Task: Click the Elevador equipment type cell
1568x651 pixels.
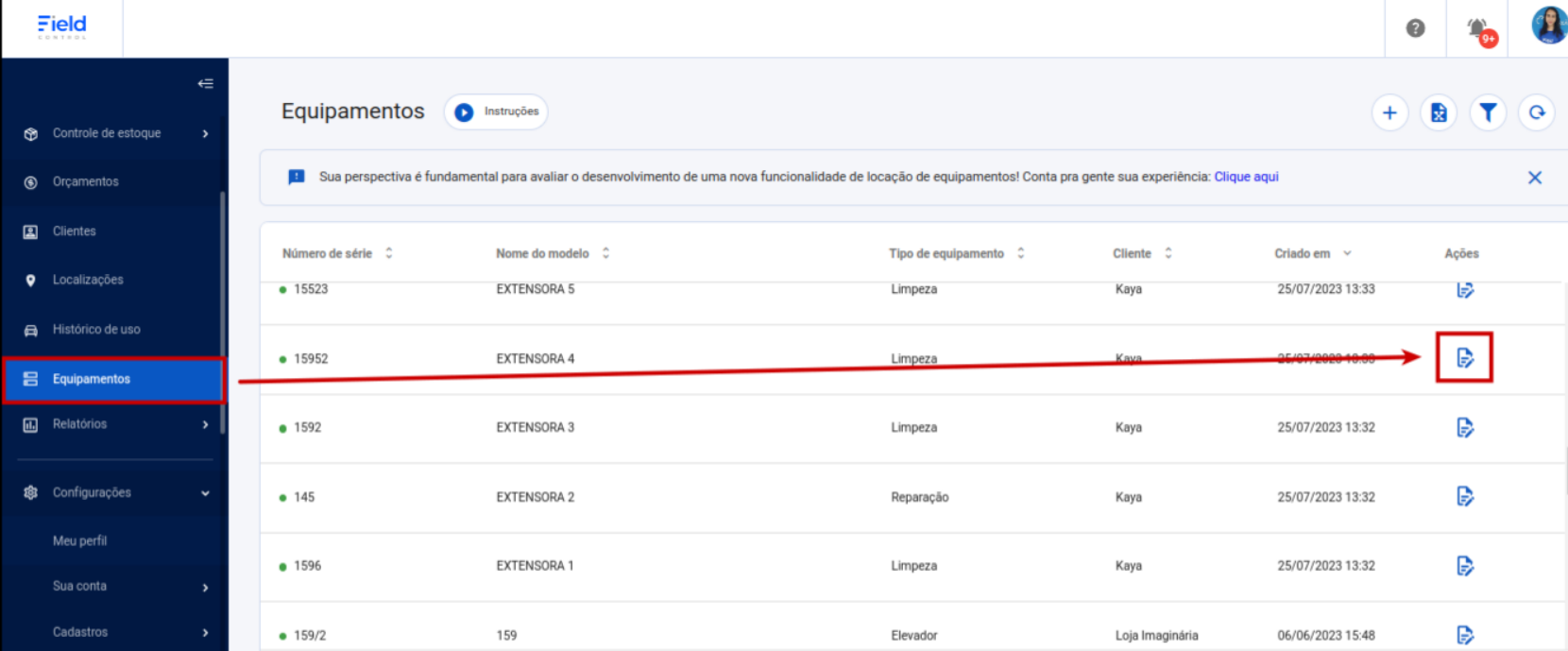Action: 913,636
